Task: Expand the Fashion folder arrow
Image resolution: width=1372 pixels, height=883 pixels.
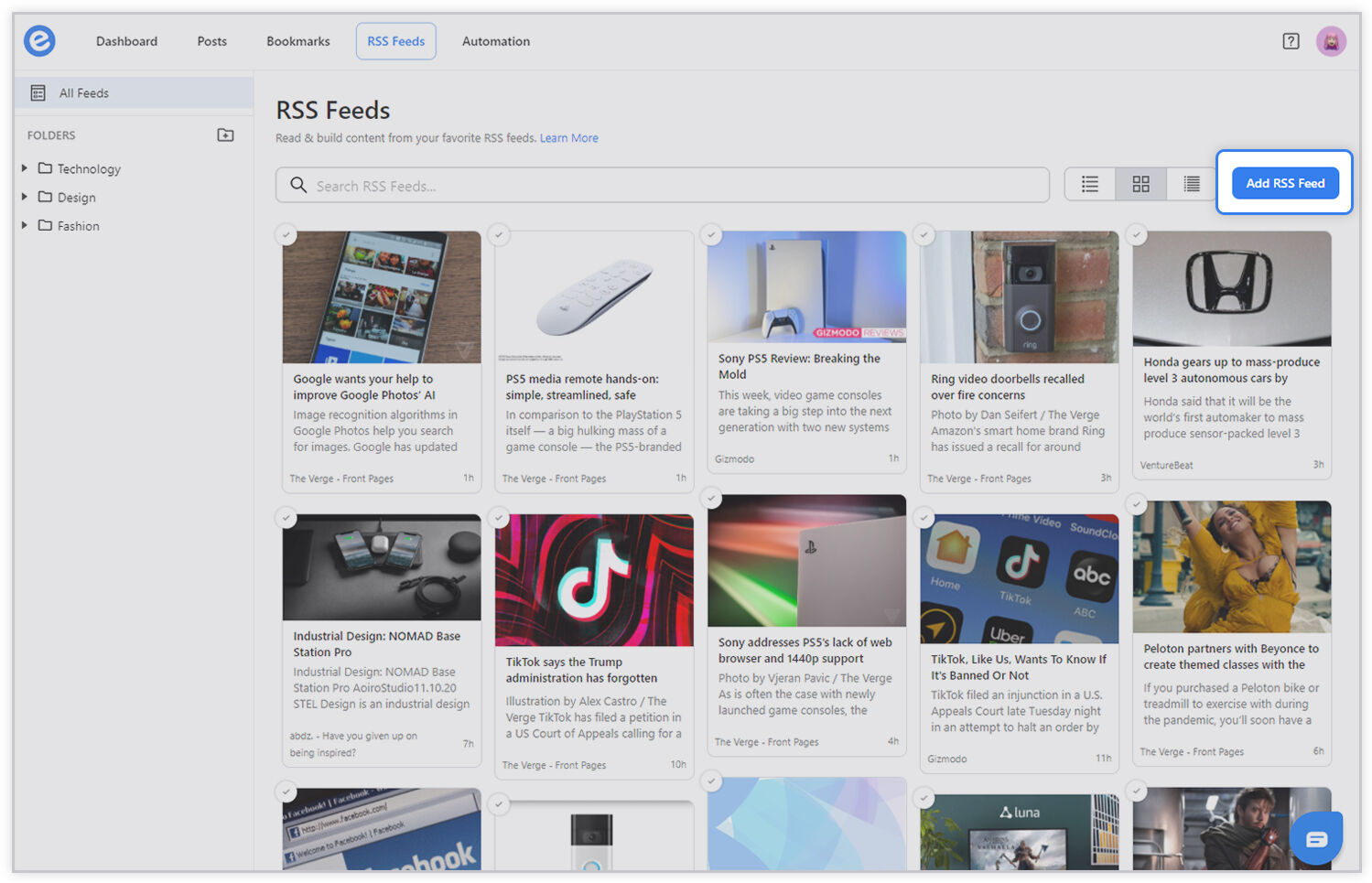Action: 25,225
